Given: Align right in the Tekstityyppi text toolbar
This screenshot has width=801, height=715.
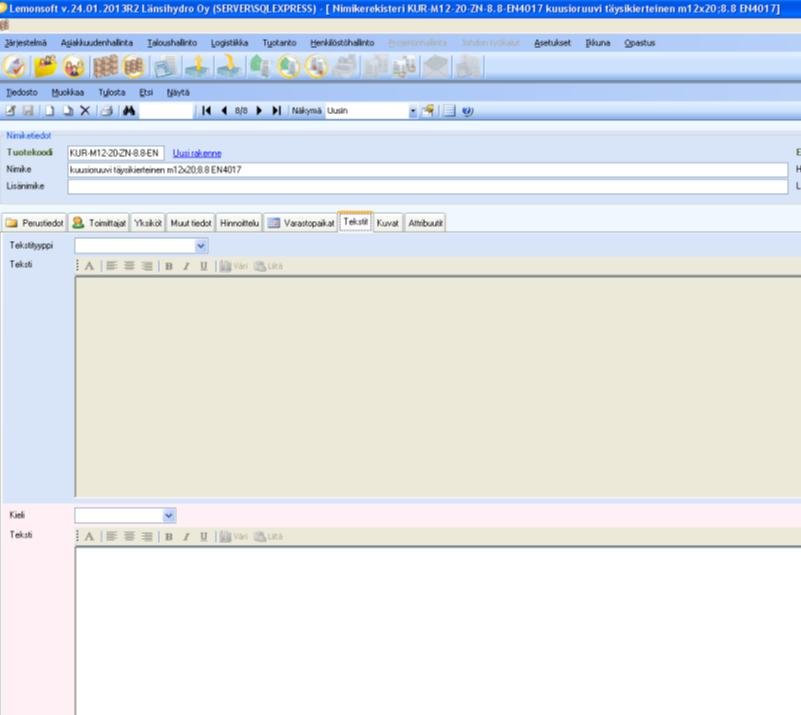Looking at the screenshot, I should click(x=147, y=266).
